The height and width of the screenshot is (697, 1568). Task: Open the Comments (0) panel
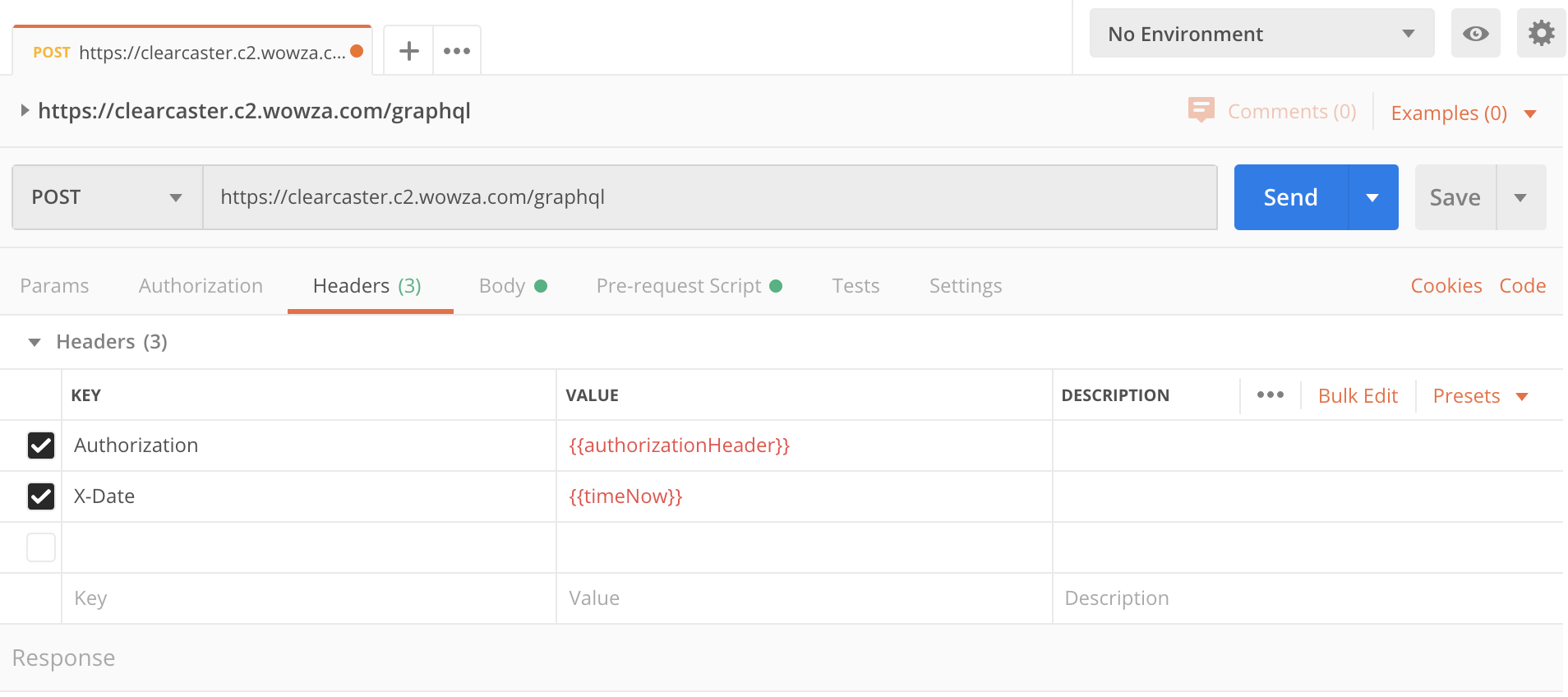click(1272, 111)
